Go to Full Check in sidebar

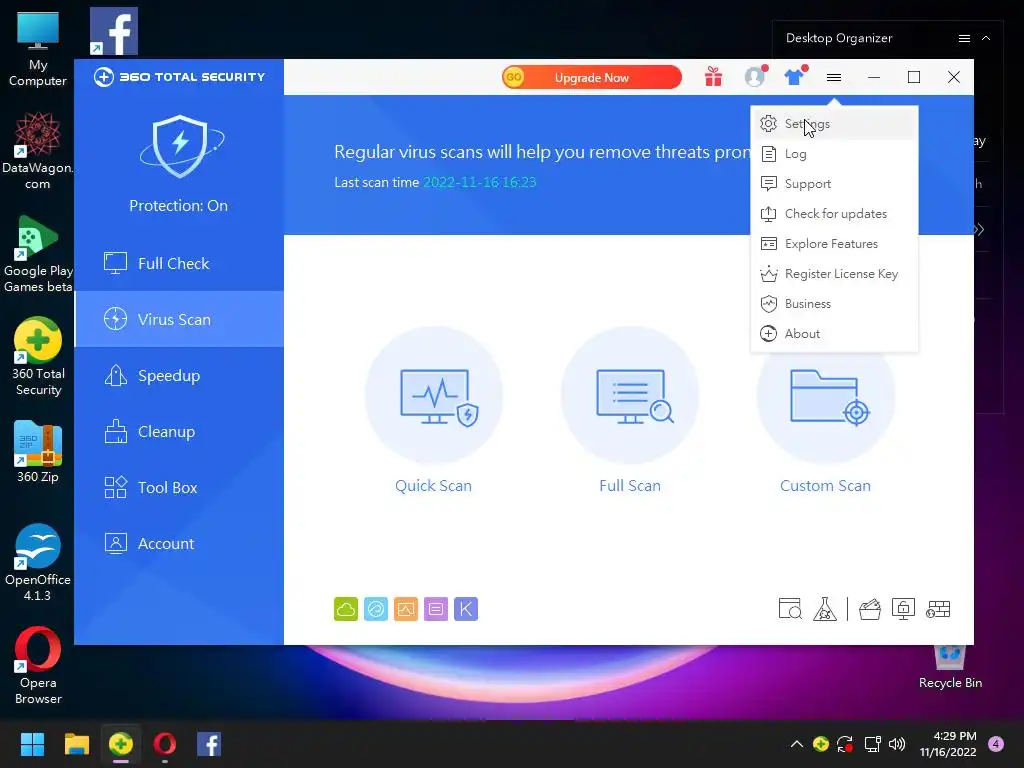click(180, 263)
